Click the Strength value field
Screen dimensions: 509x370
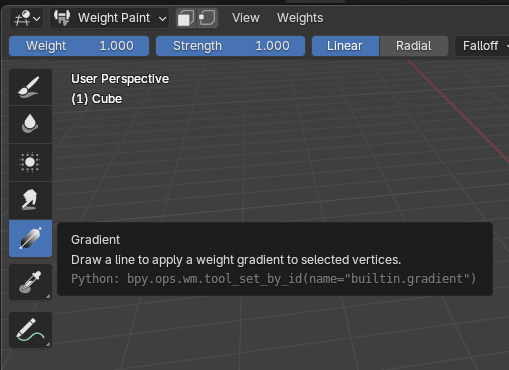[230, 46]
